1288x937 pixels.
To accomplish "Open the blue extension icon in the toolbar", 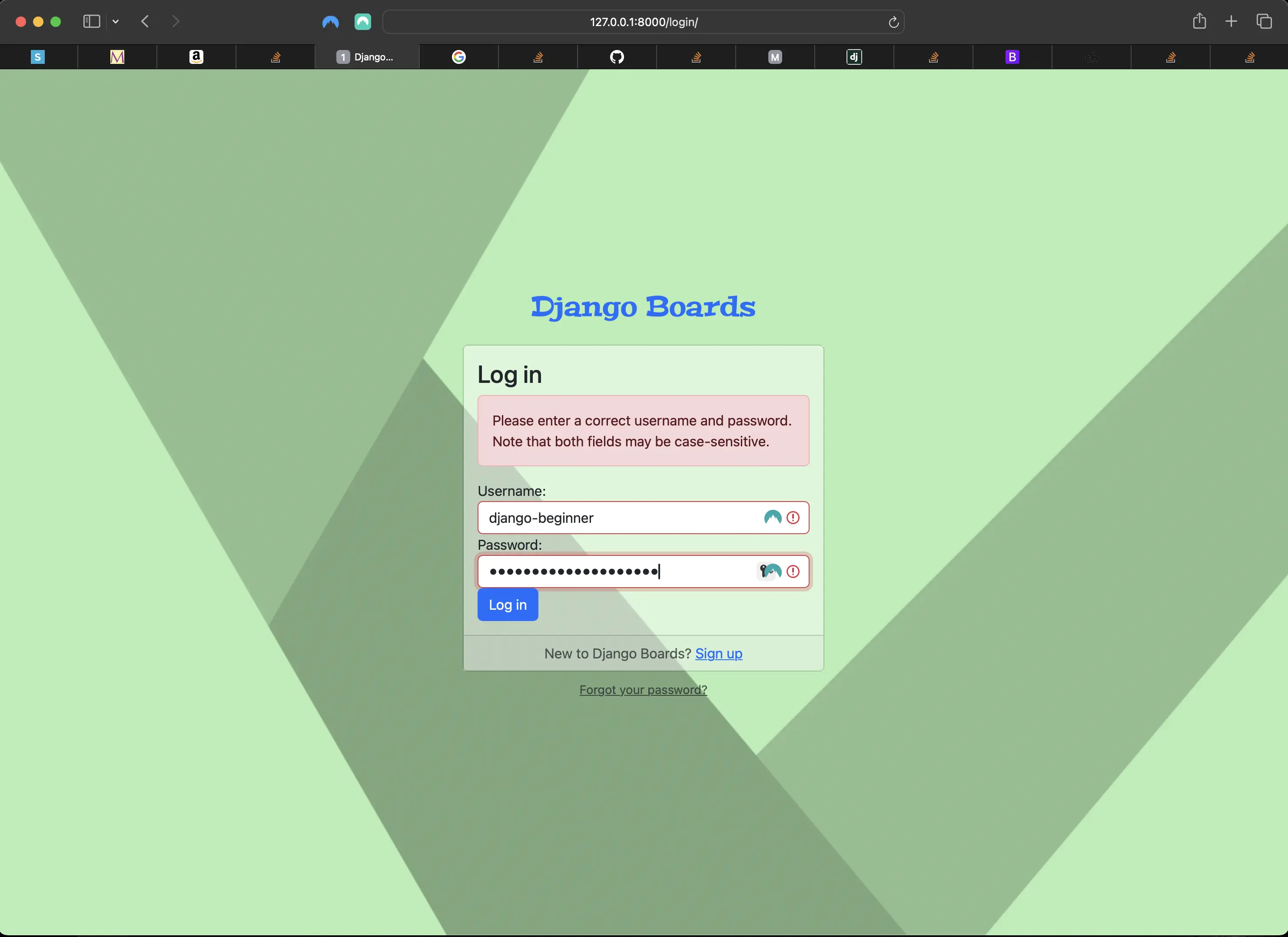I will tap(331, 22).
